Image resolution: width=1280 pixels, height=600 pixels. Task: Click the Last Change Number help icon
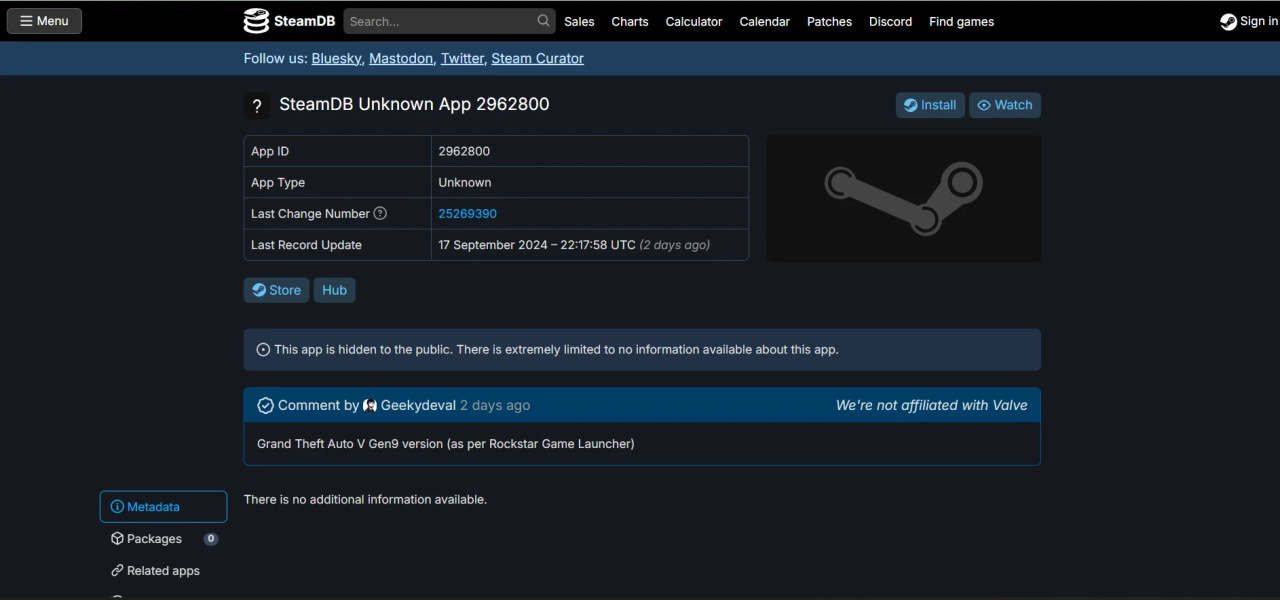(x=380, y=213)
